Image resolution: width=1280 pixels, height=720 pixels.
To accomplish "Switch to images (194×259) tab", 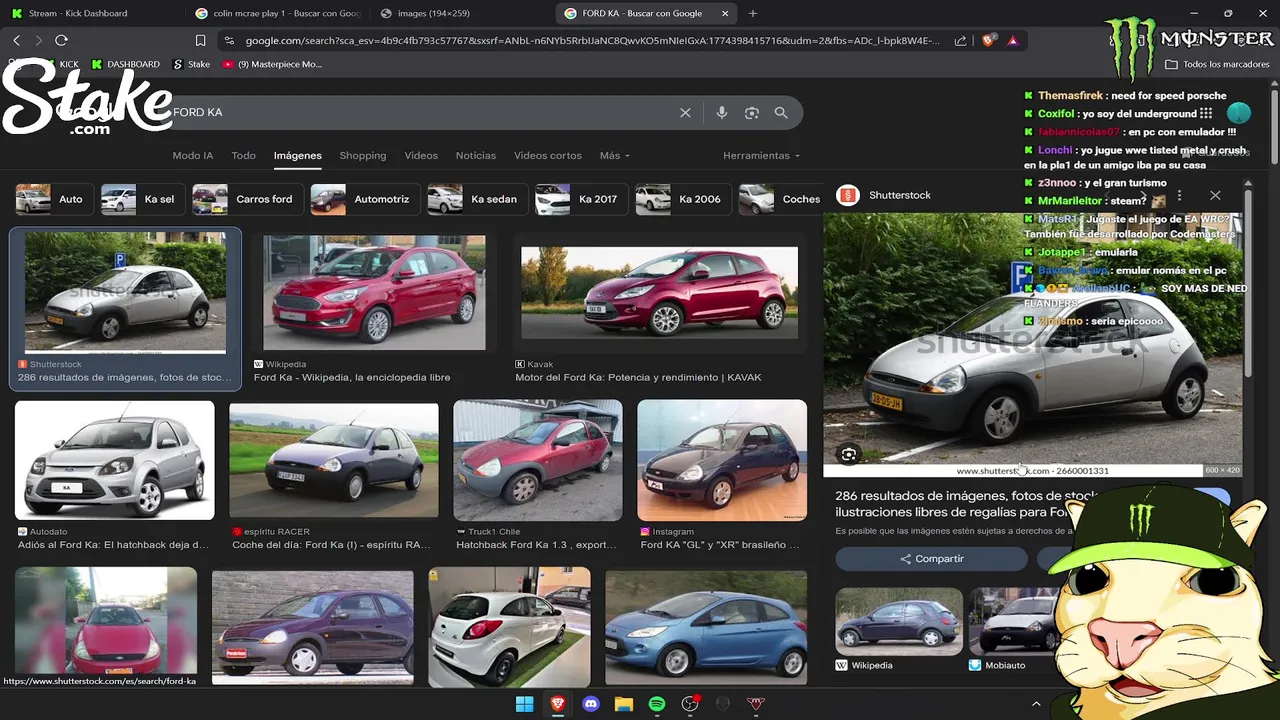I will coord(460,13).
